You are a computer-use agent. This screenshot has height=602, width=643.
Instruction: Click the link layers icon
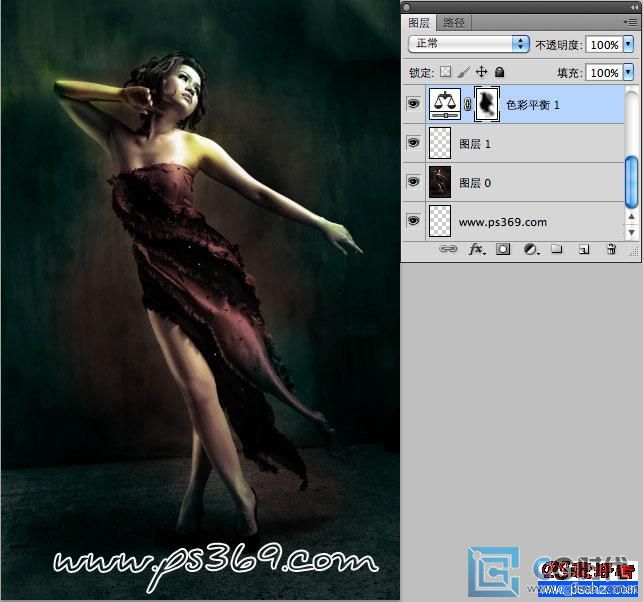pos(448,249)
